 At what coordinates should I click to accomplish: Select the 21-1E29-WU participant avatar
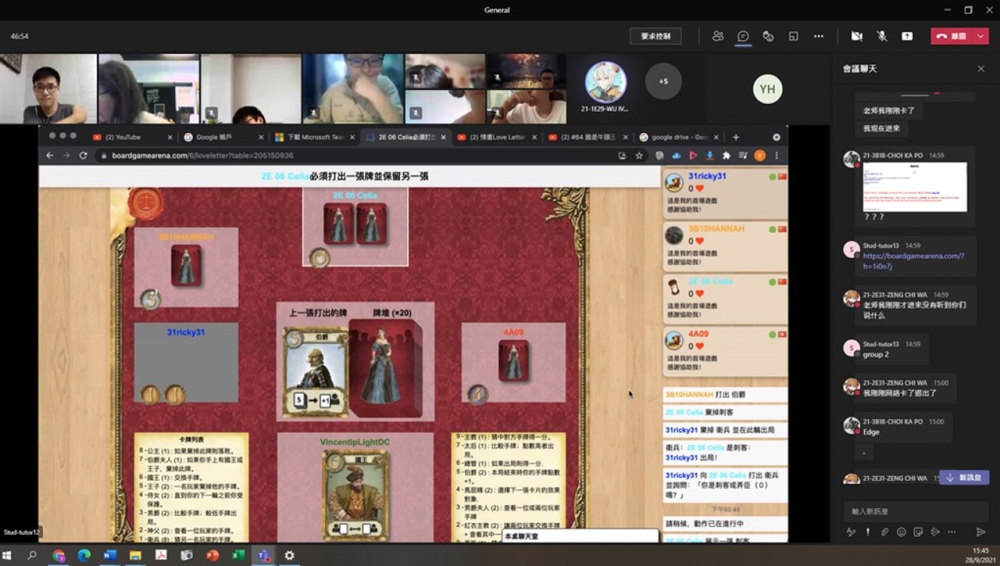point(605,82)
